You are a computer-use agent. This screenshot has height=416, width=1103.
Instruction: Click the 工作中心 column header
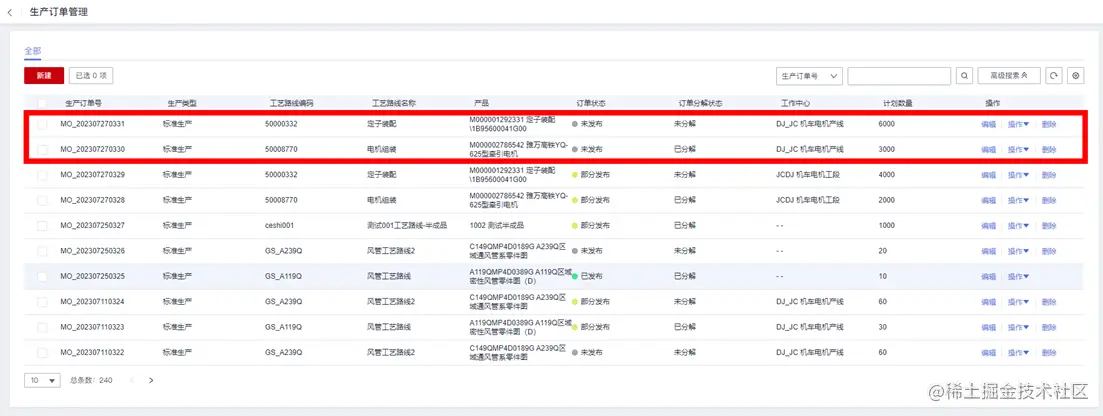click(x=795, y=103)
